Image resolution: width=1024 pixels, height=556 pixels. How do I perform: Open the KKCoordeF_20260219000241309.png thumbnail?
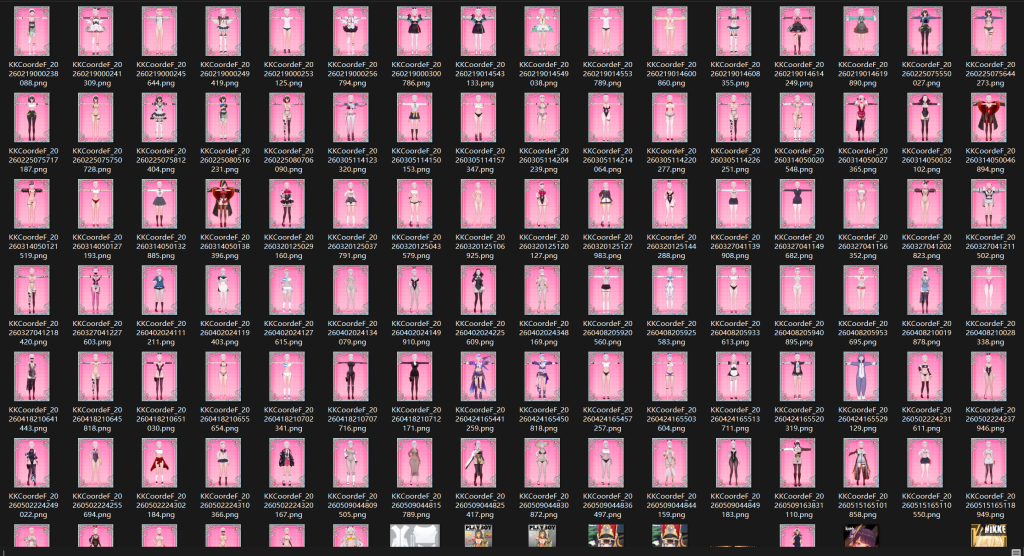(96, 31)
